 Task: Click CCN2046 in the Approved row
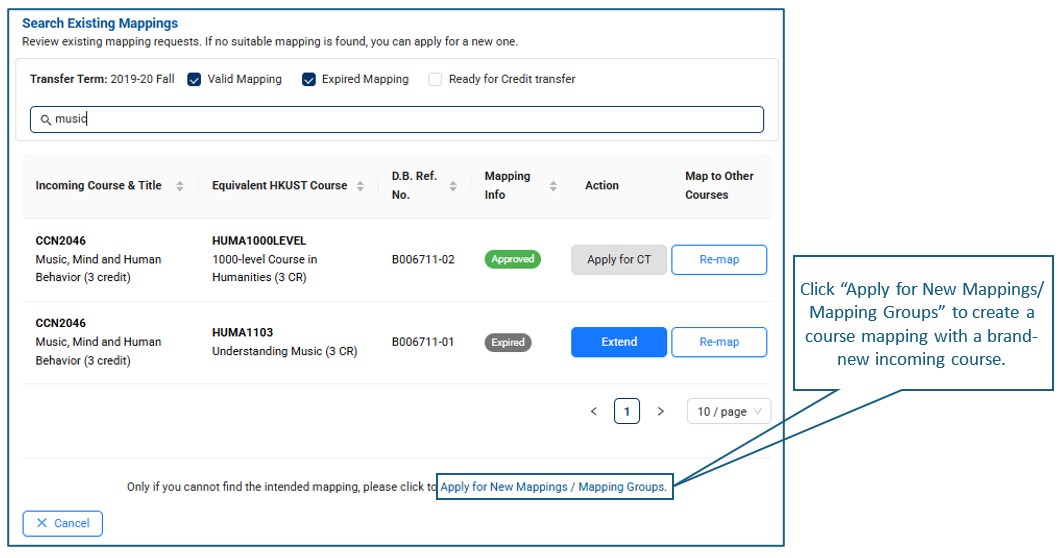(x=61, y=241)
